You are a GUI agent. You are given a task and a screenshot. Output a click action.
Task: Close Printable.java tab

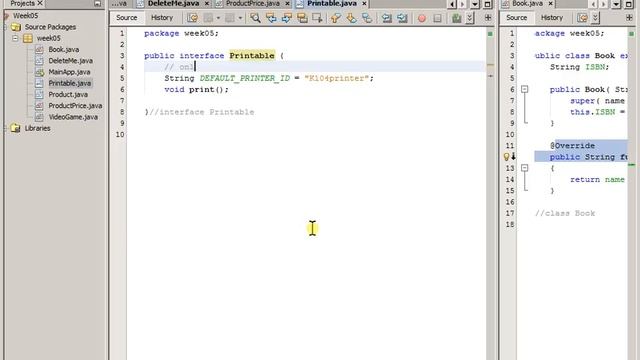364,4
